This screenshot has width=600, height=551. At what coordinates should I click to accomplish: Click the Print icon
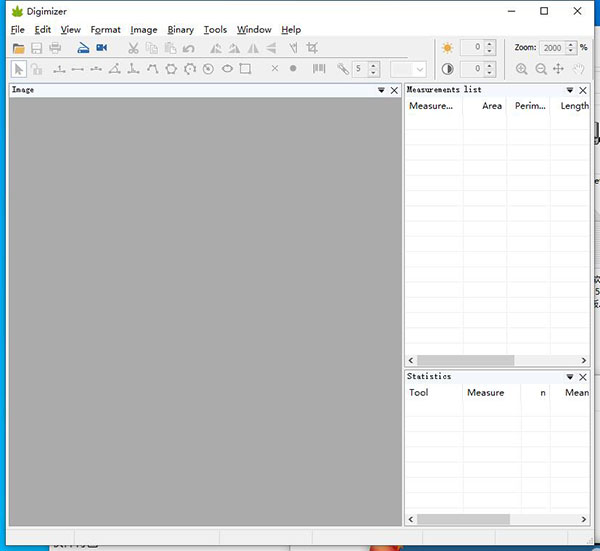point(55,48)
